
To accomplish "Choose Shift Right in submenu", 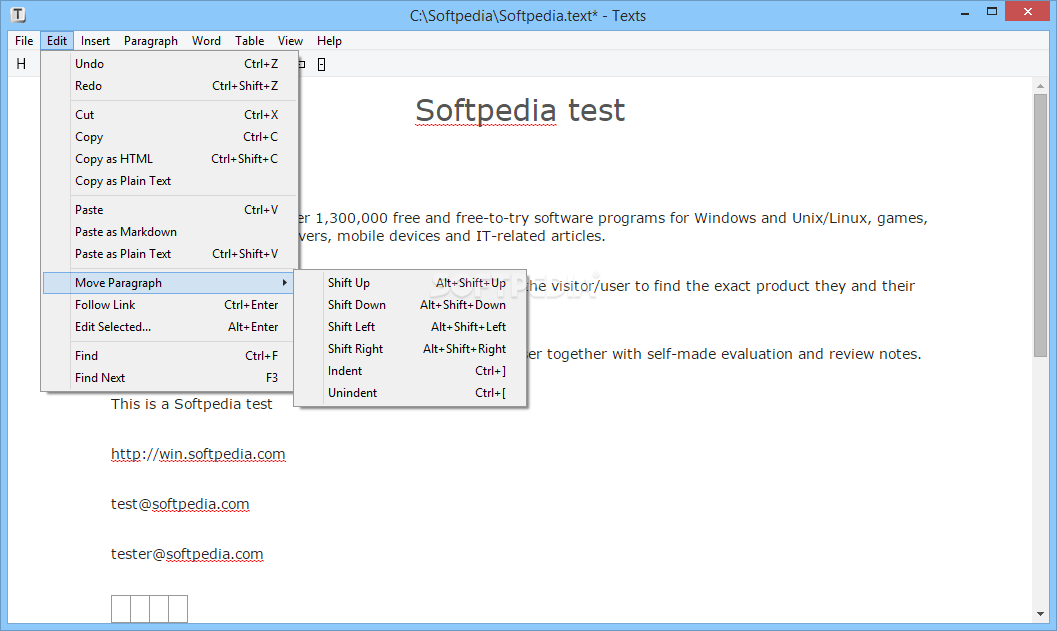I will pyautogui.click(x=411, y=349).
